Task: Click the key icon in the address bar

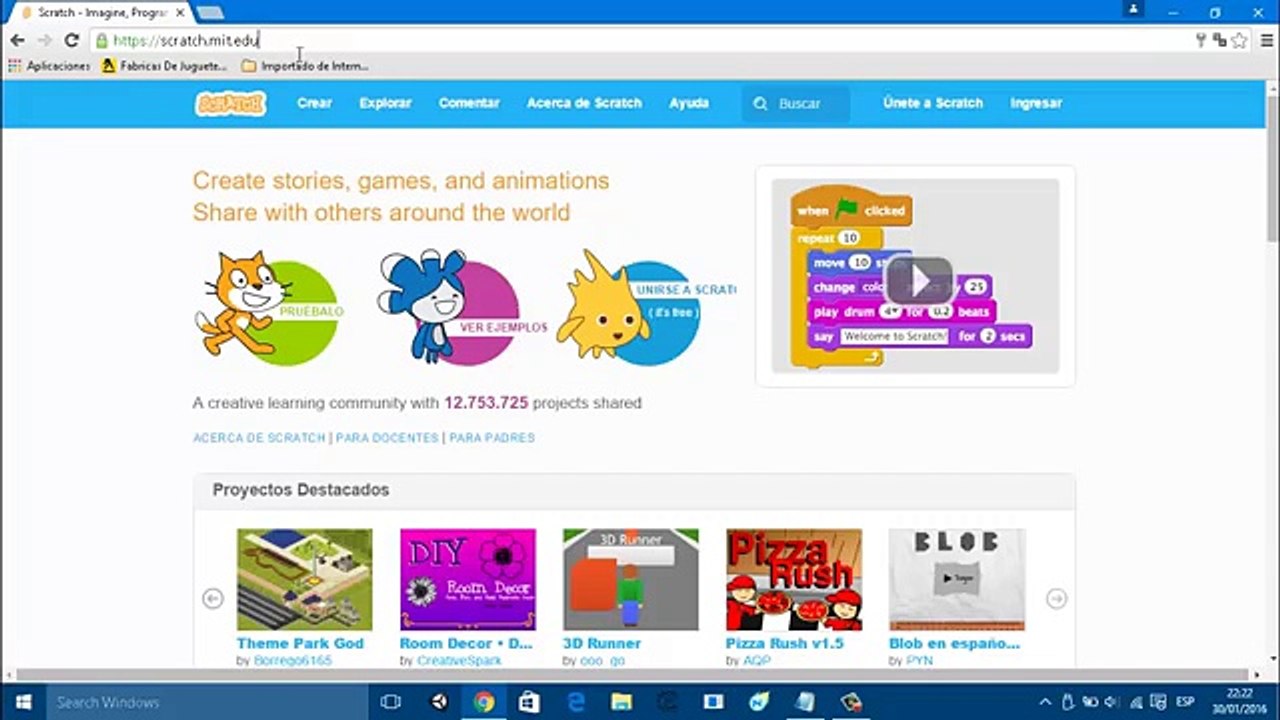Action: (x=1201, y=41)
